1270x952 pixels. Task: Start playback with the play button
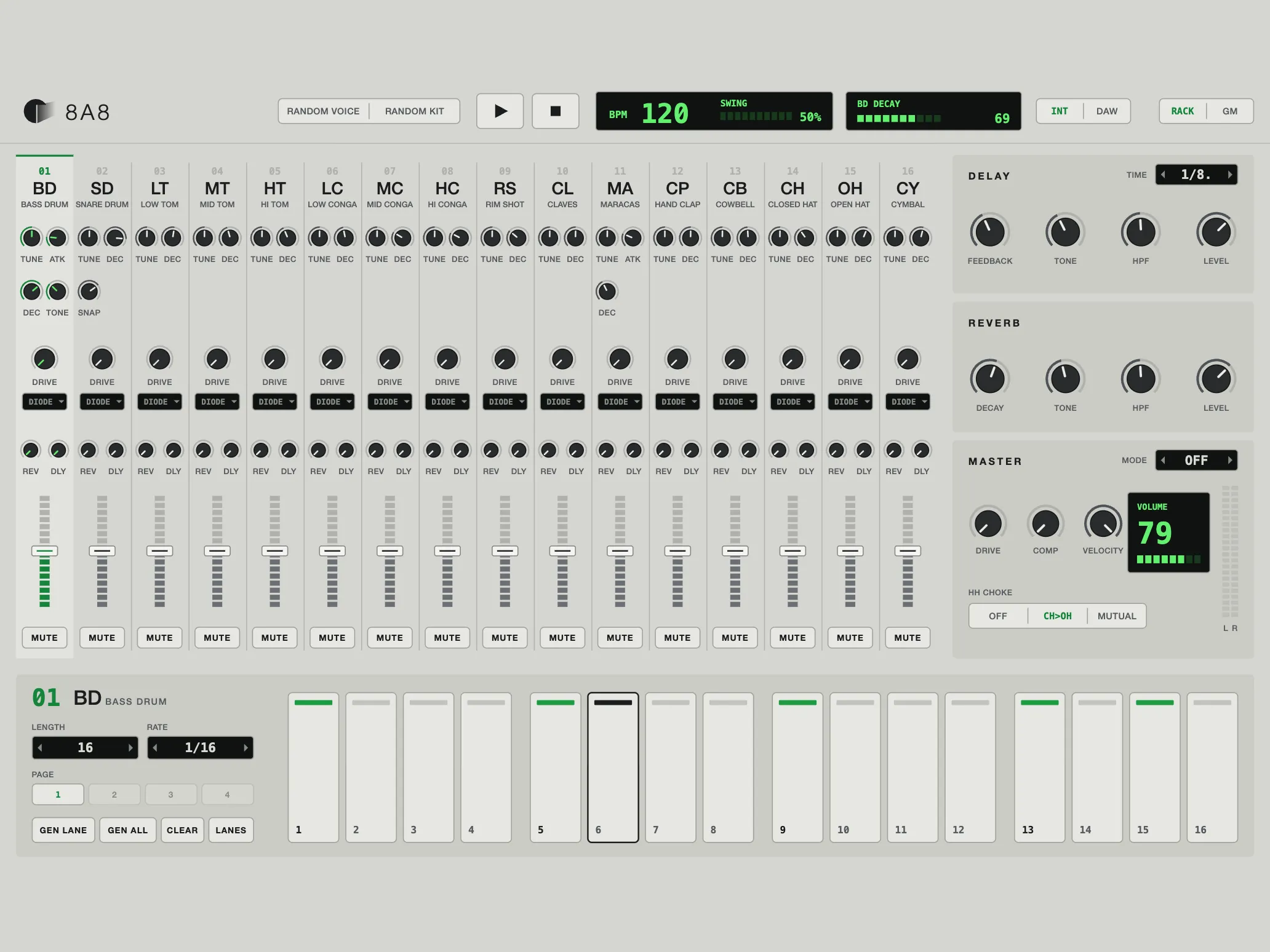coord(500,111)
